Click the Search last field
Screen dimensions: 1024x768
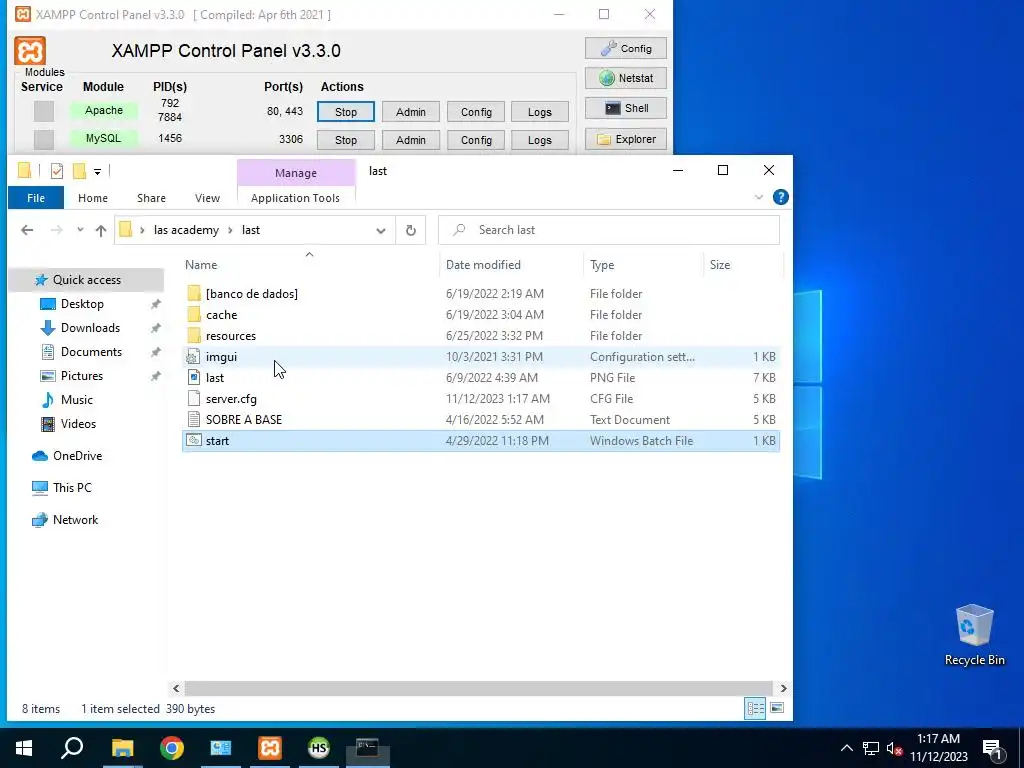[609, 230]
